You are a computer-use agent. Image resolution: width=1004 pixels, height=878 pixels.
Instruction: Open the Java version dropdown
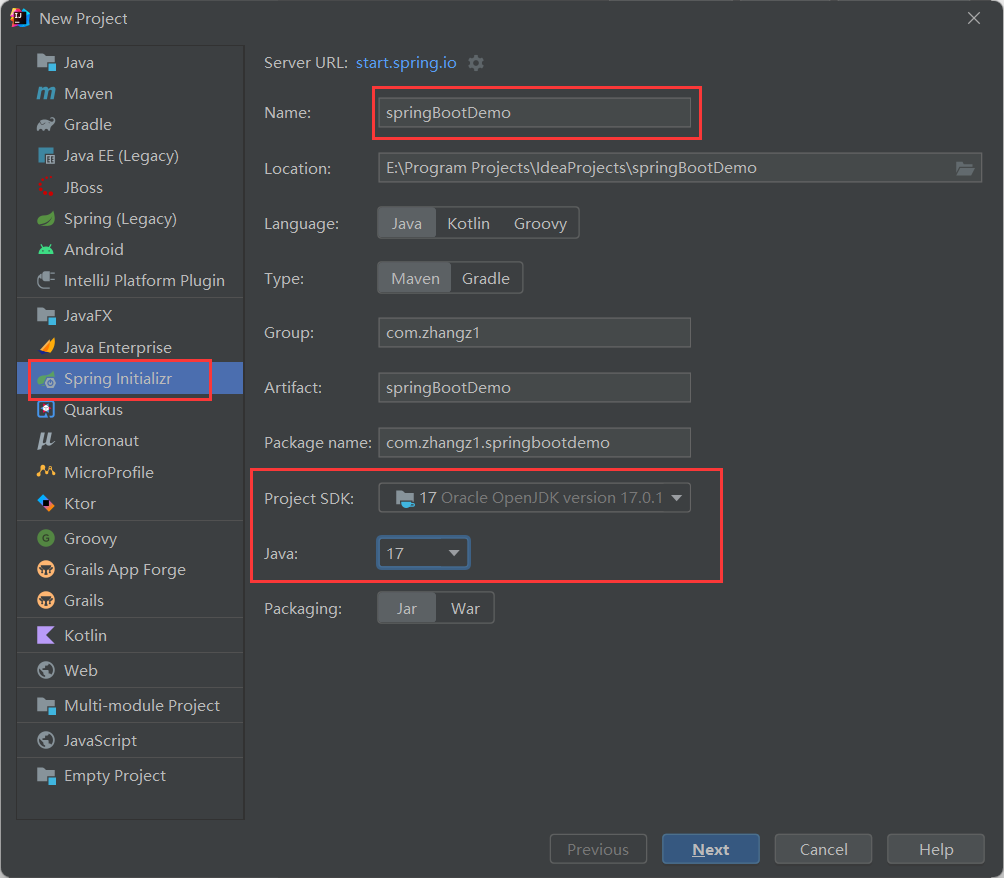422,552
